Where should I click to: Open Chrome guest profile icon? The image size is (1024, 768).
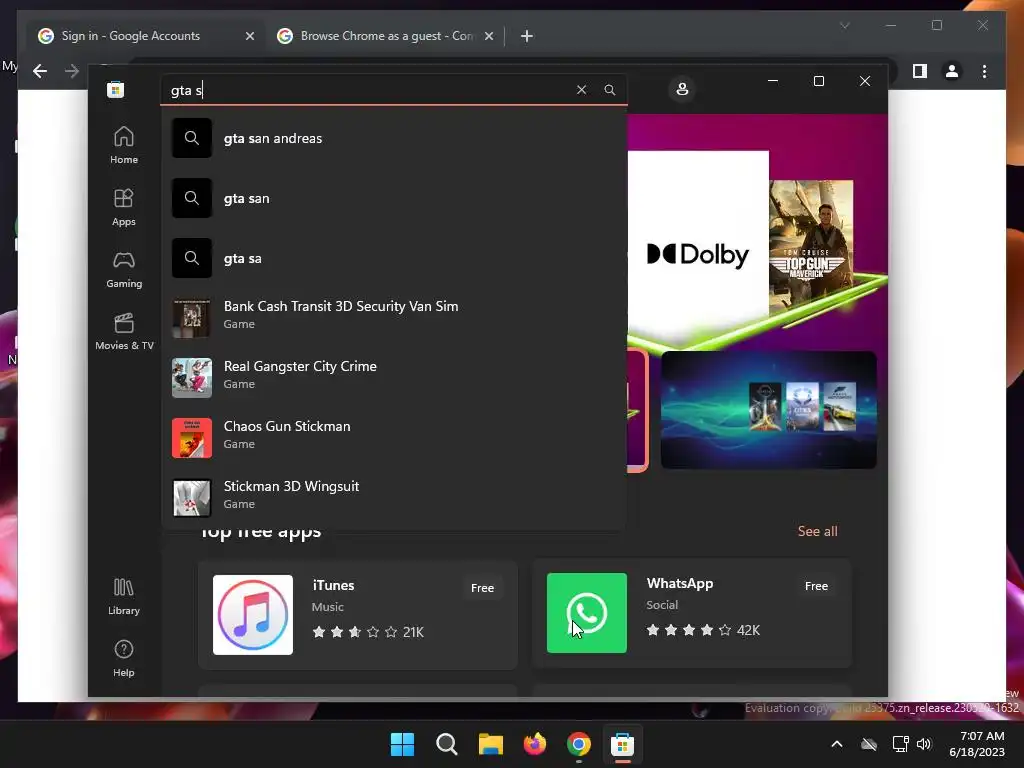[x=952, y=71]
